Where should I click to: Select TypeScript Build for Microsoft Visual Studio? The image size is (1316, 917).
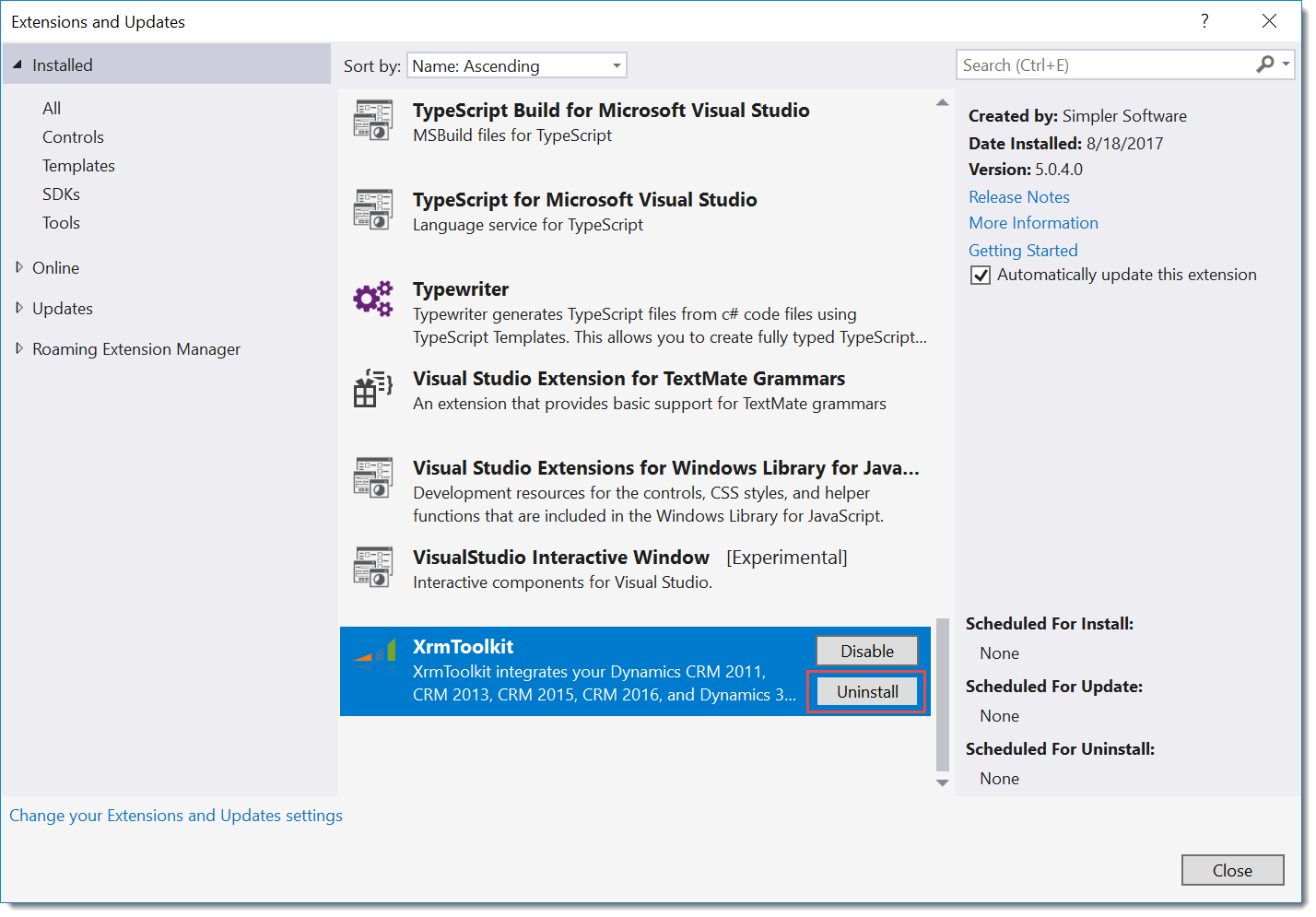(611, 110)
